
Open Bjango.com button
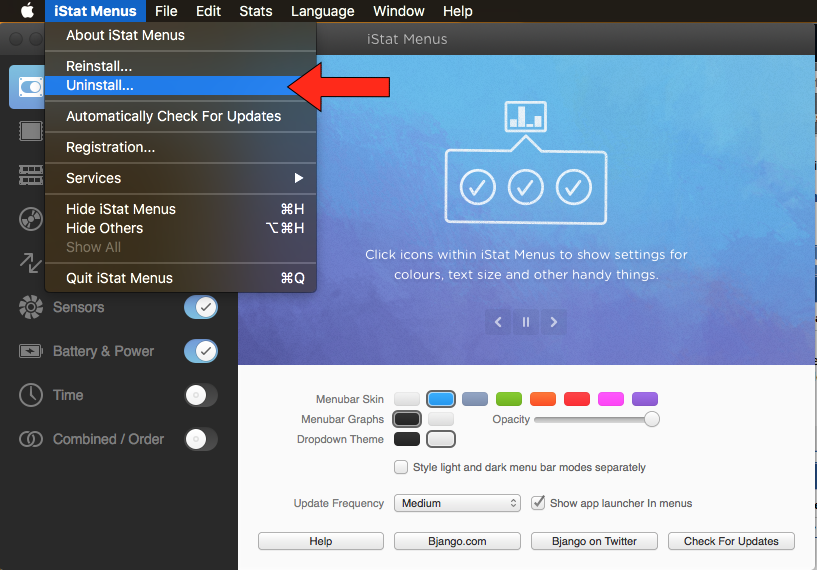click(457, 541)
